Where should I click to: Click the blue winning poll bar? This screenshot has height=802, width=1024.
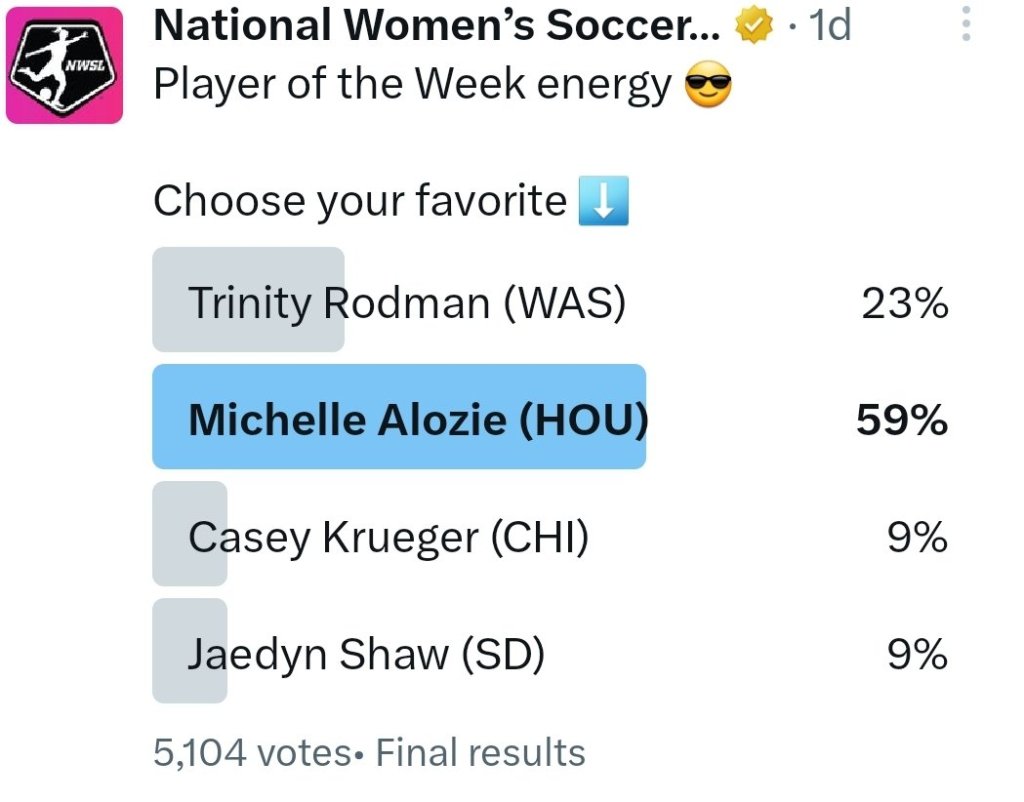(399, 417)
